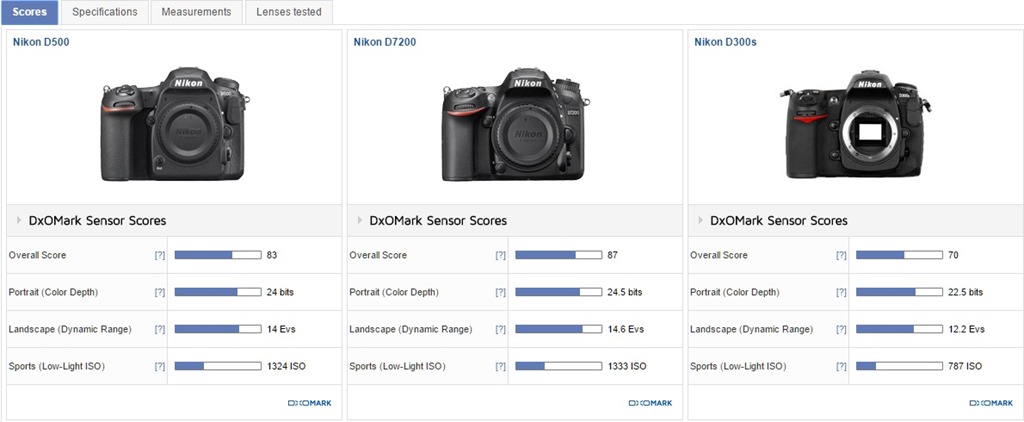The height and width of the screenshot is (422, 1024).
Task: Open the Lenses tested tab
Action: (289, 12)
